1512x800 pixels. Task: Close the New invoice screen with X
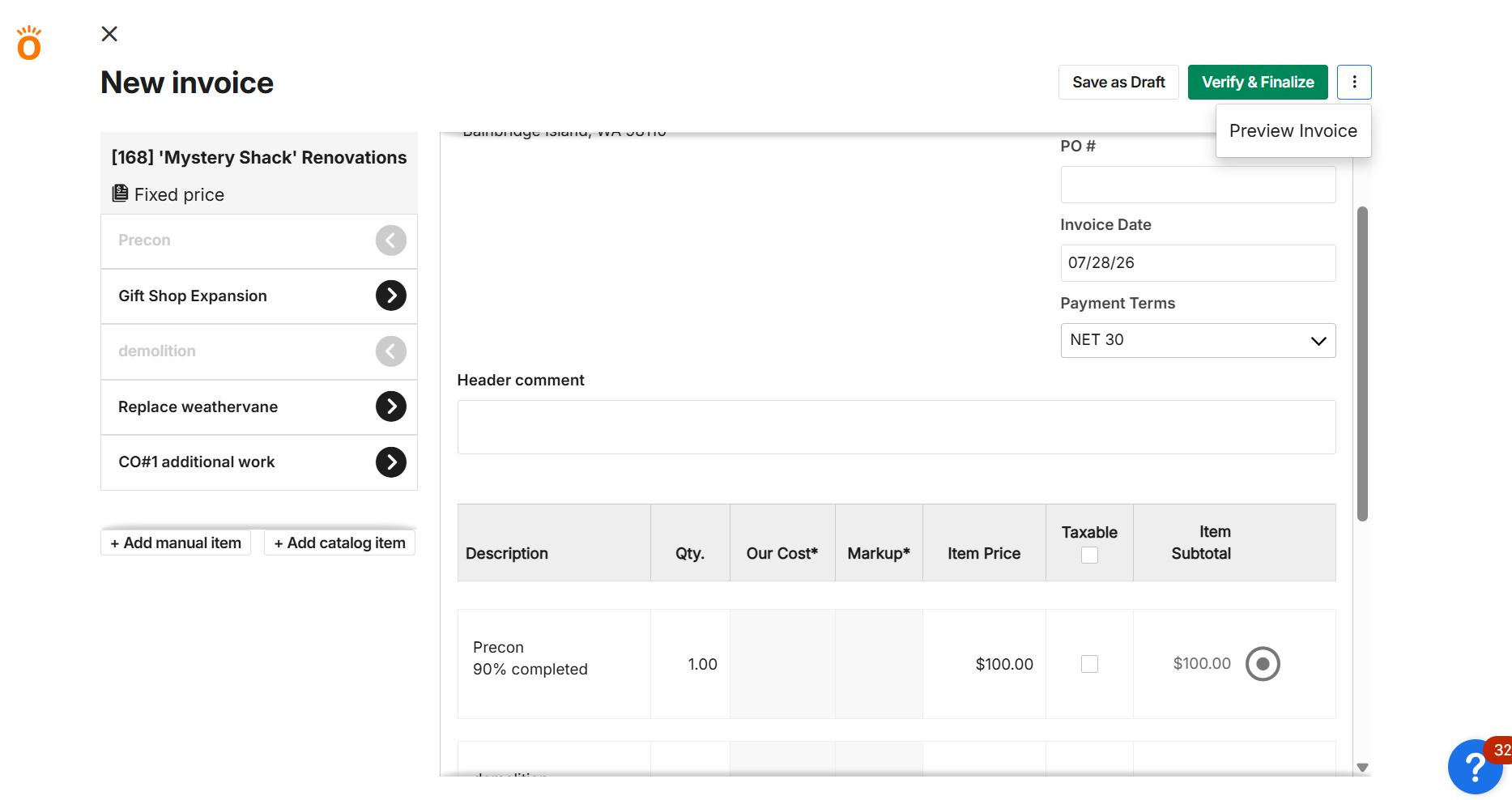coord(109,33)
